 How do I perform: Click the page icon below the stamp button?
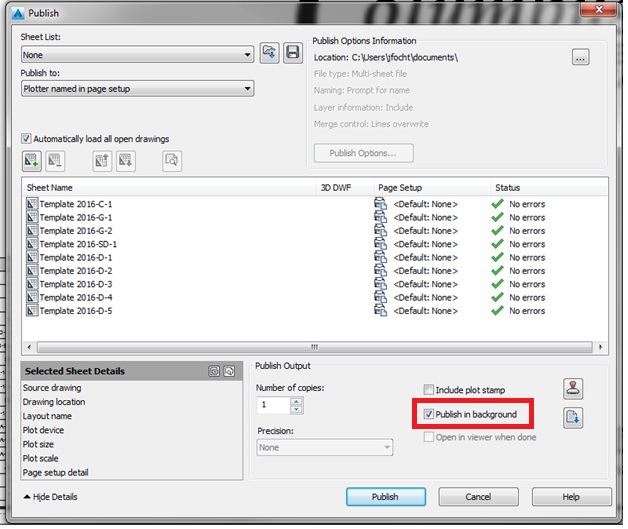pyautogui.click(x=573, y=418)
